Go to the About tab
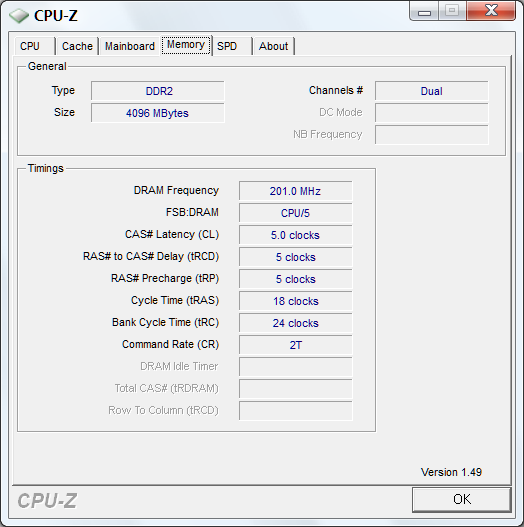This screenshot has width=524, height=527. [x=274, y=46]
